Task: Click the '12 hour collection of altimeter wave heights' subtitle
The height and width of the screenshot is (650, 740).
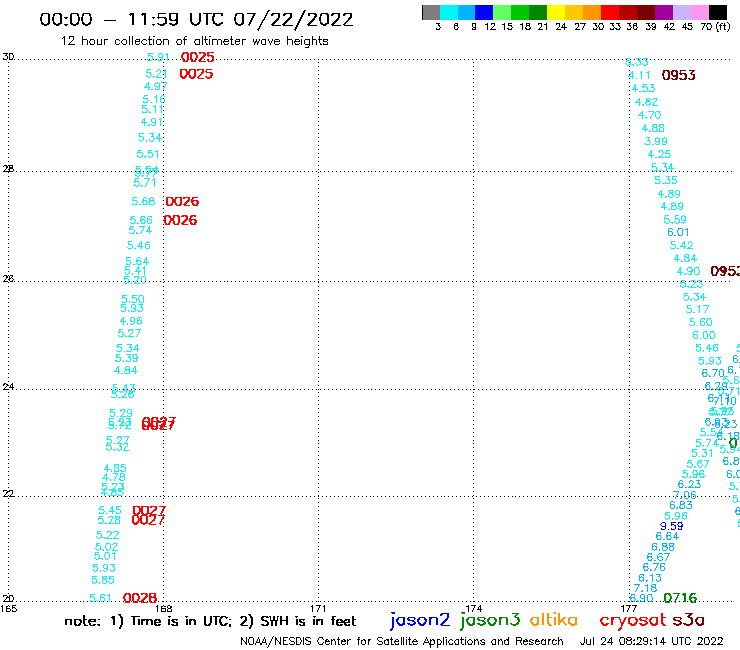Action: (x=194, y=41)
